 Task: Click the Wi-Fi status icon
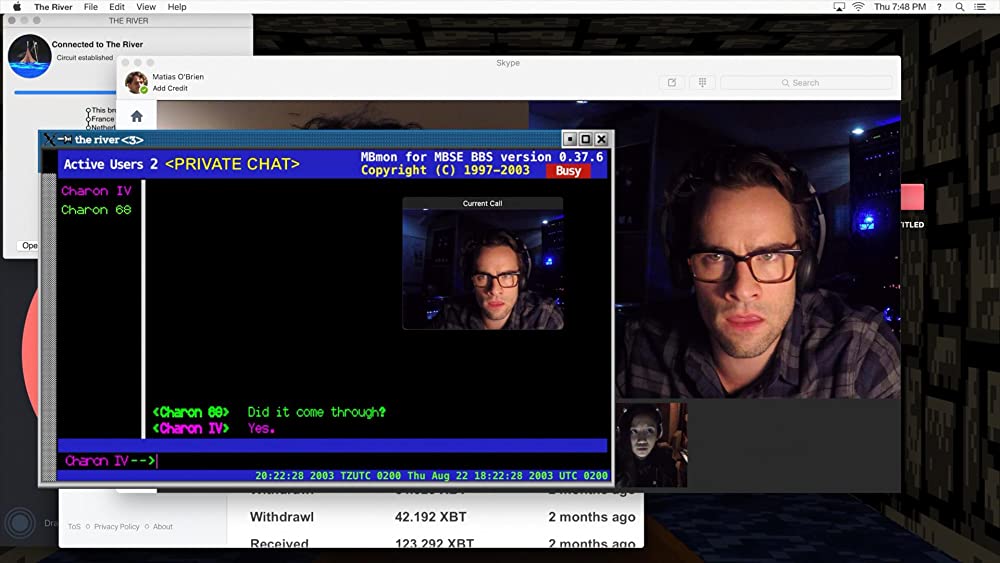[858, 7]
